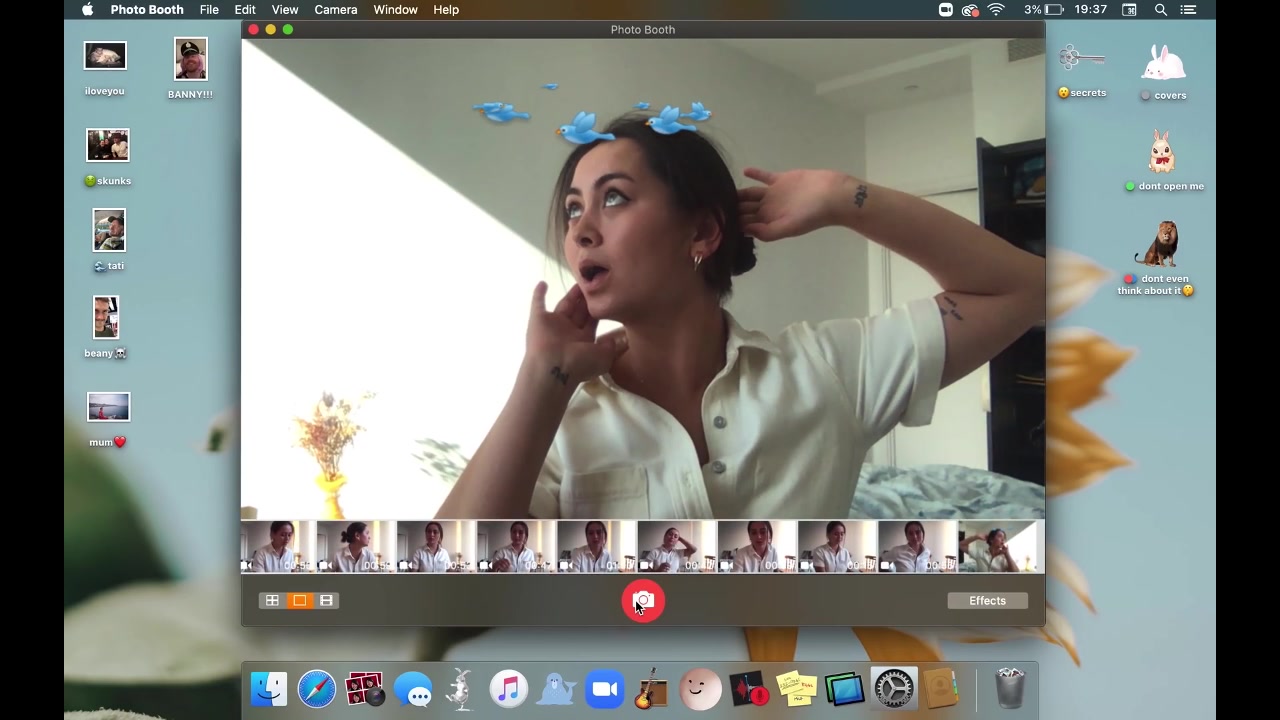Open Spotlight search in menu bar
Viewport: 1280px width, 720px height.
pyautogui.click(x=1161, y=10)
